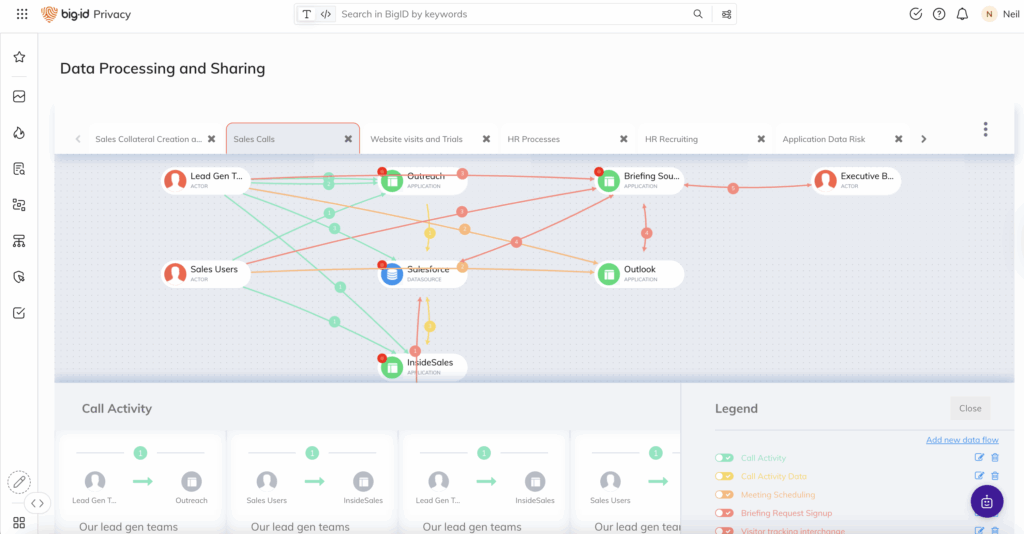1024x534 pixels.
Task: Click the search keywords input field
Action: coord(513,14)
